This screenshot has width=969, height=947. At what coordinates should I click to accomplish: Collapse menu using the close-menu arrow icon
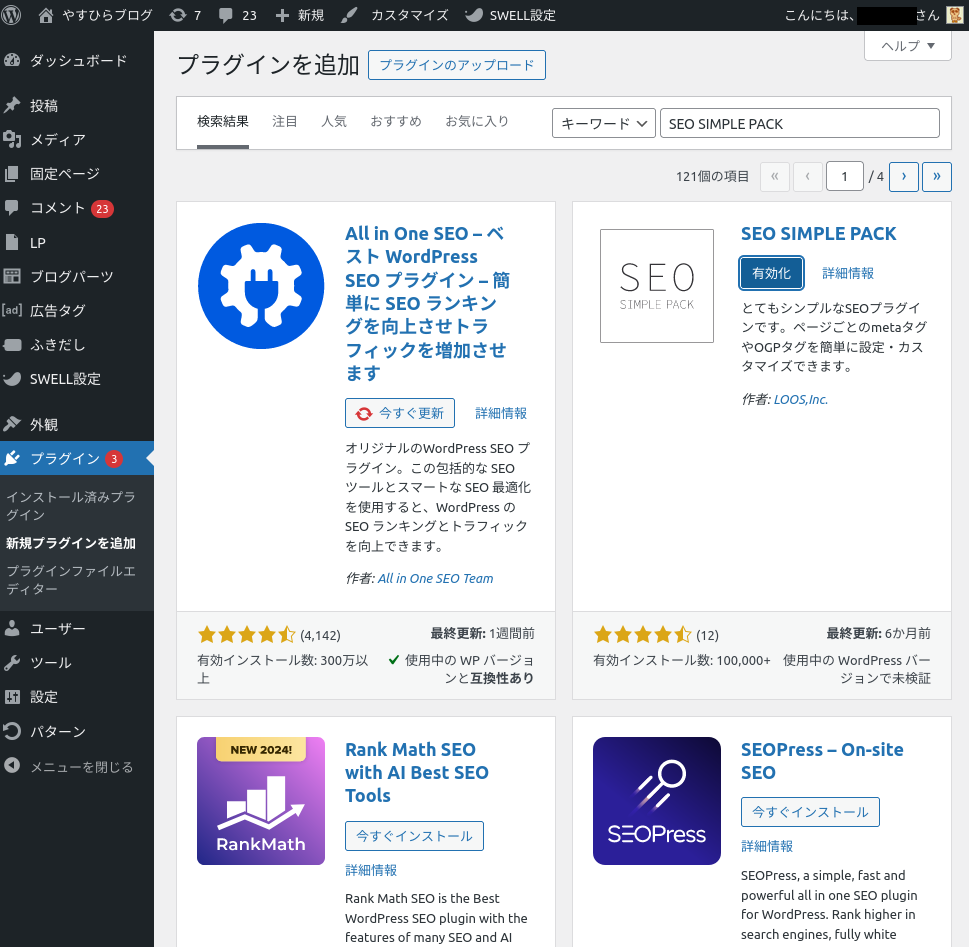tap(12, 766)
